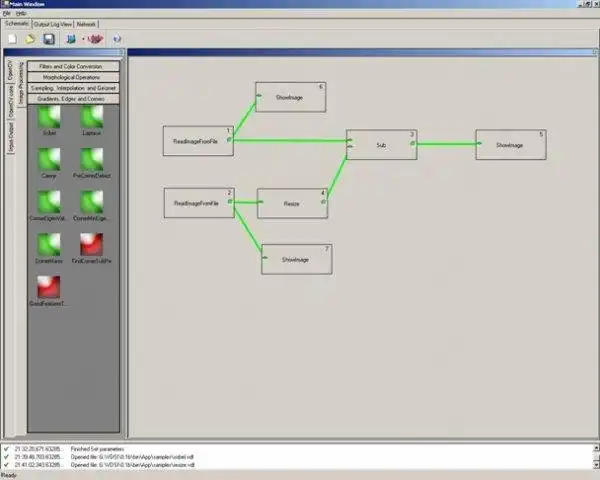Select the CornerMinEigen block icon
The height and width of the screenshot is (480, 600).
point(92,202)
